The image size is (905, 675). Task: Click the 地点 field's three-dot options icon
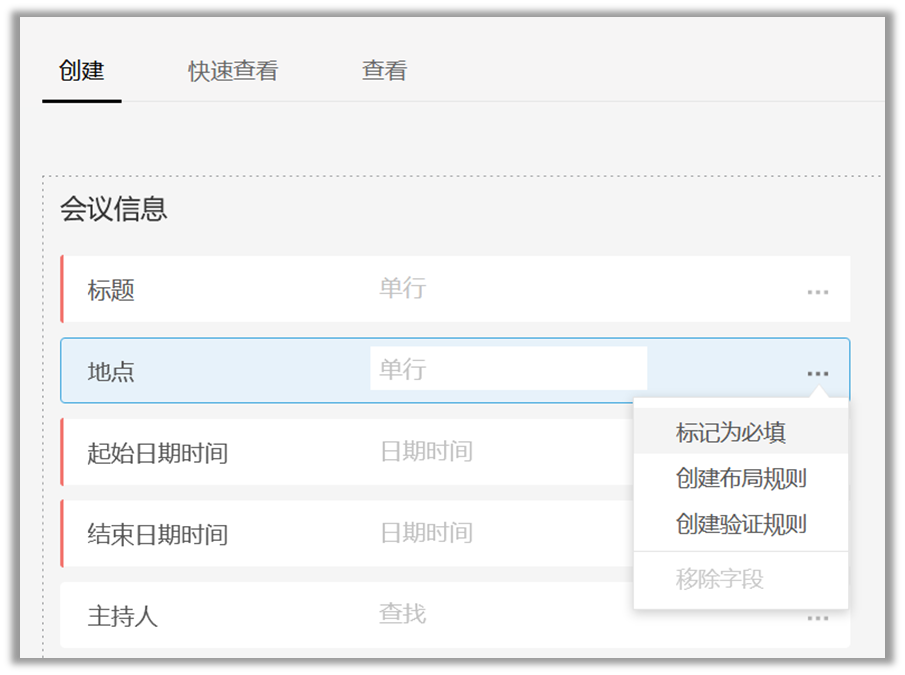click(817, 373)
